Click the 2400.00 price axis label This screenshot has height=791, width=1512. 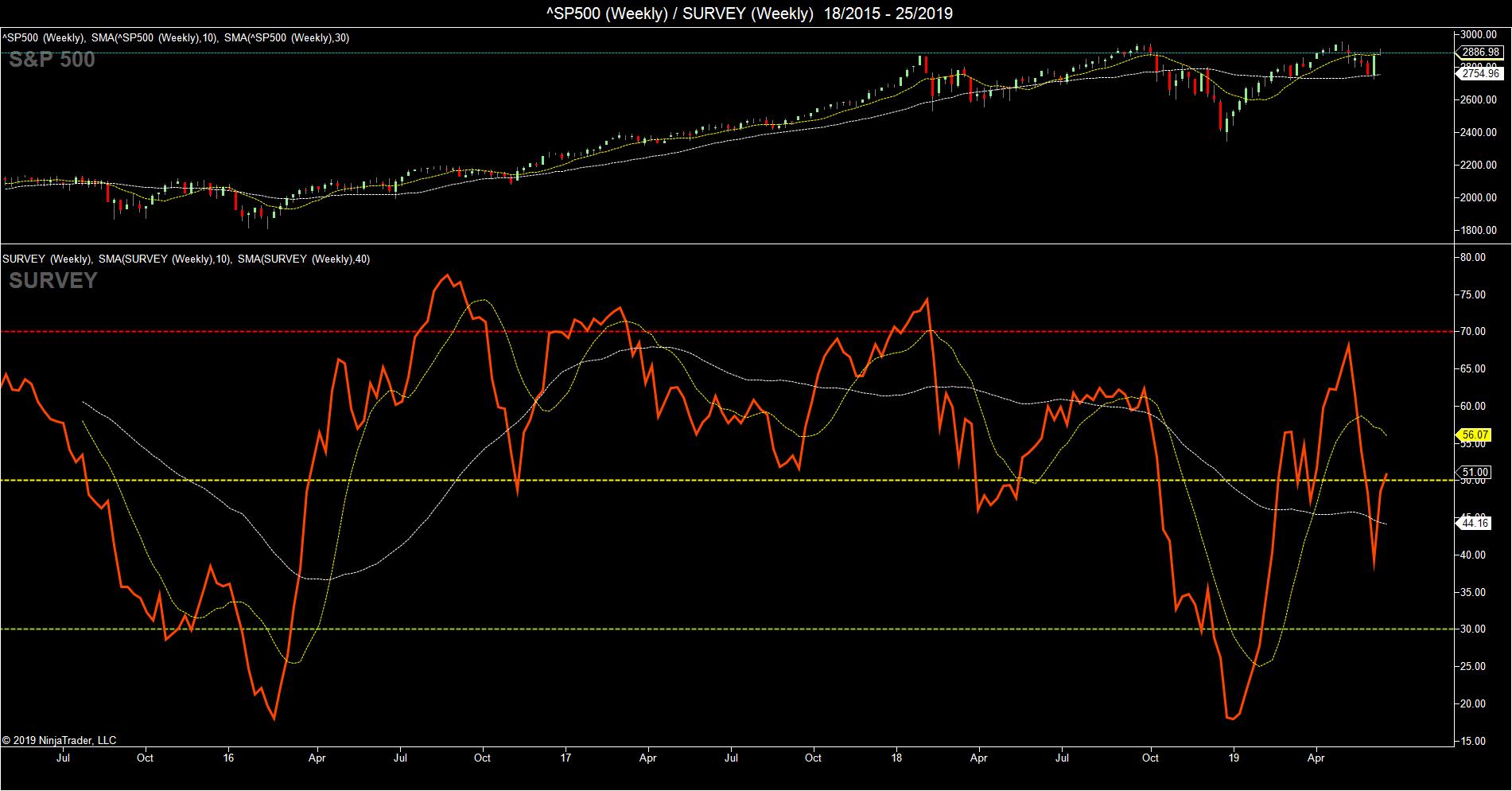point(1480,133)
